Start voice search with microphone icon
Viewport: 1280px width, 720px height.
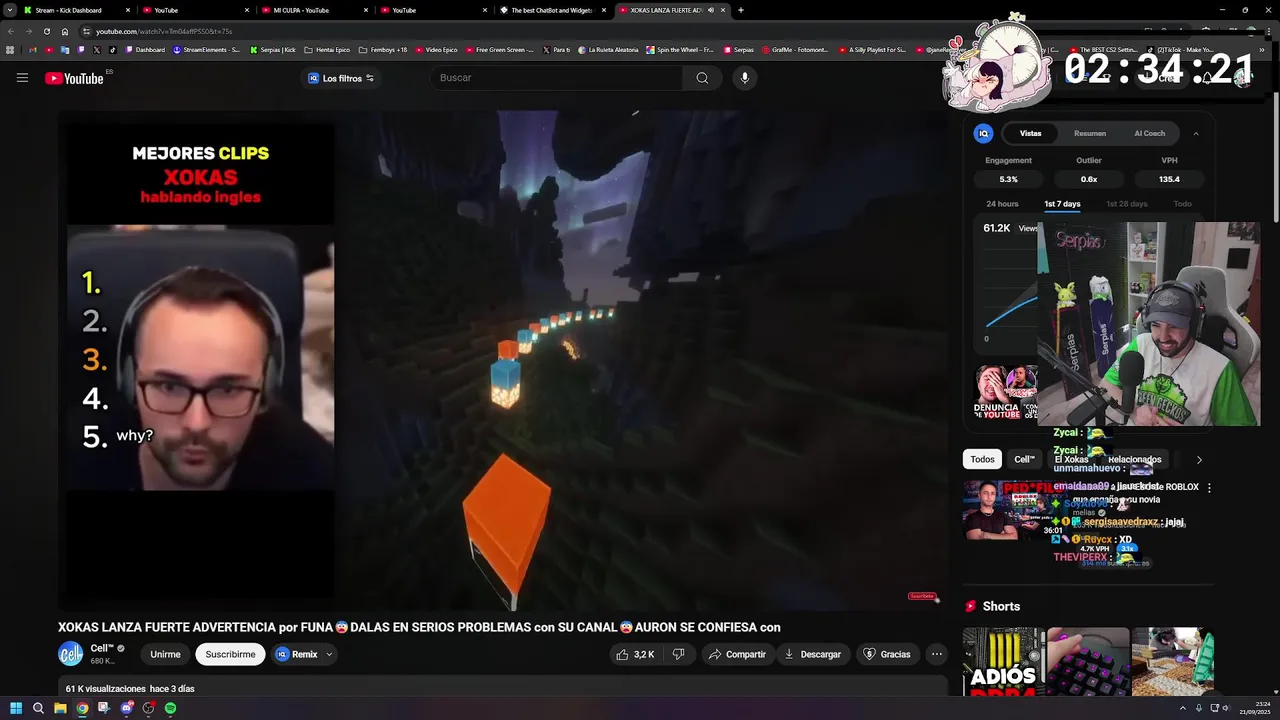744,78
